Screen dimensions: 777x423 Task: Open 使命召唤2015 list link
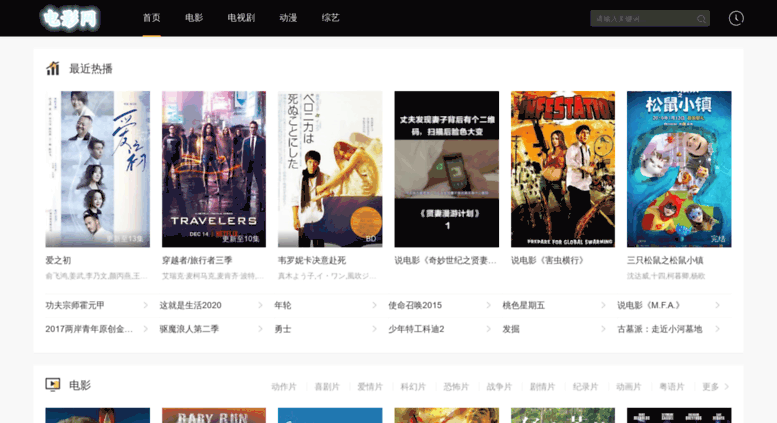(x=415, y=305)
